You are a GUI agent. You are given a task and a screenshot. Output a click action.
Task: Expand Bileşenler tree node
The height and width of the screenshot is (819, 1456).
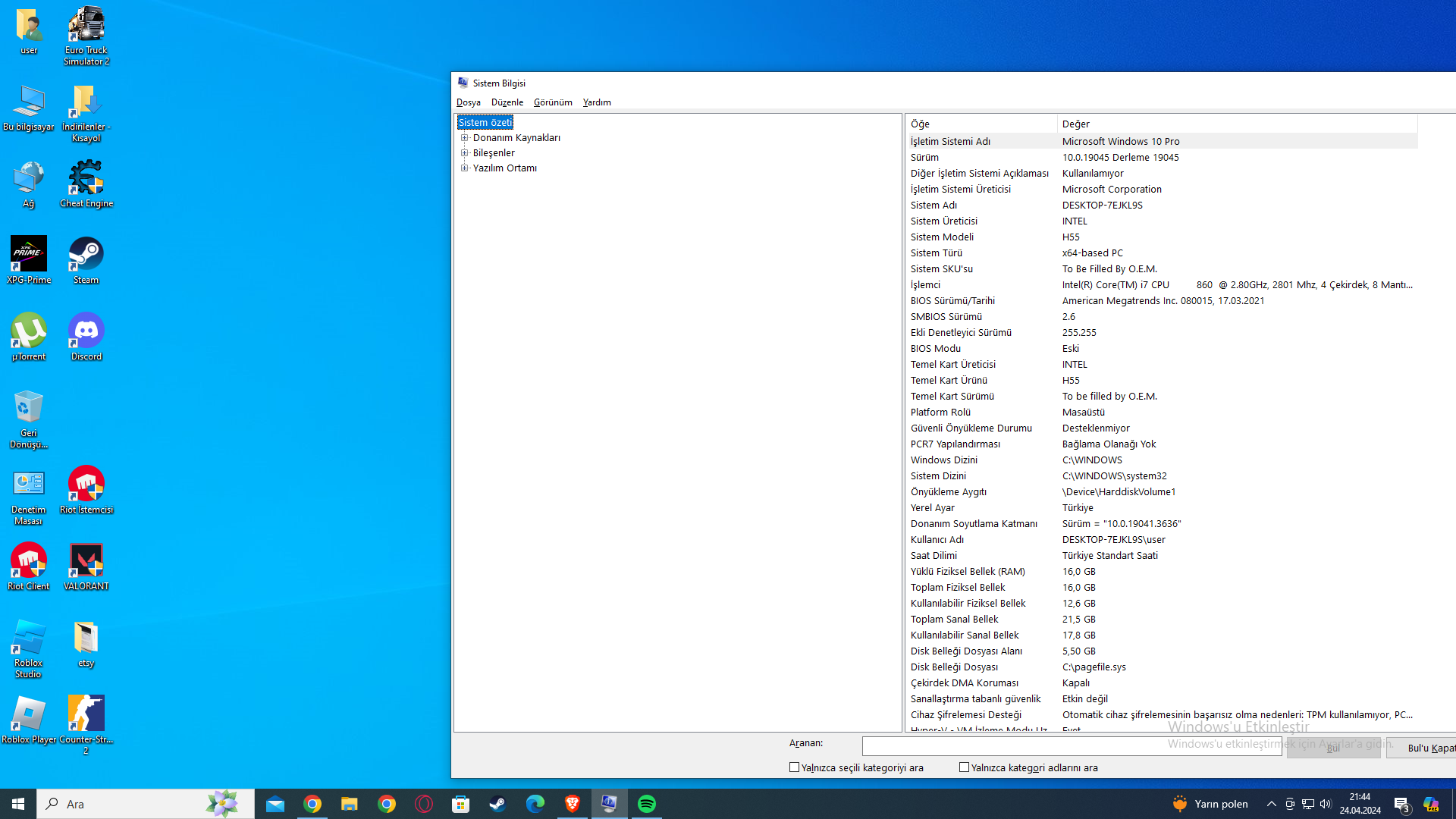click(x=465, y=153)
